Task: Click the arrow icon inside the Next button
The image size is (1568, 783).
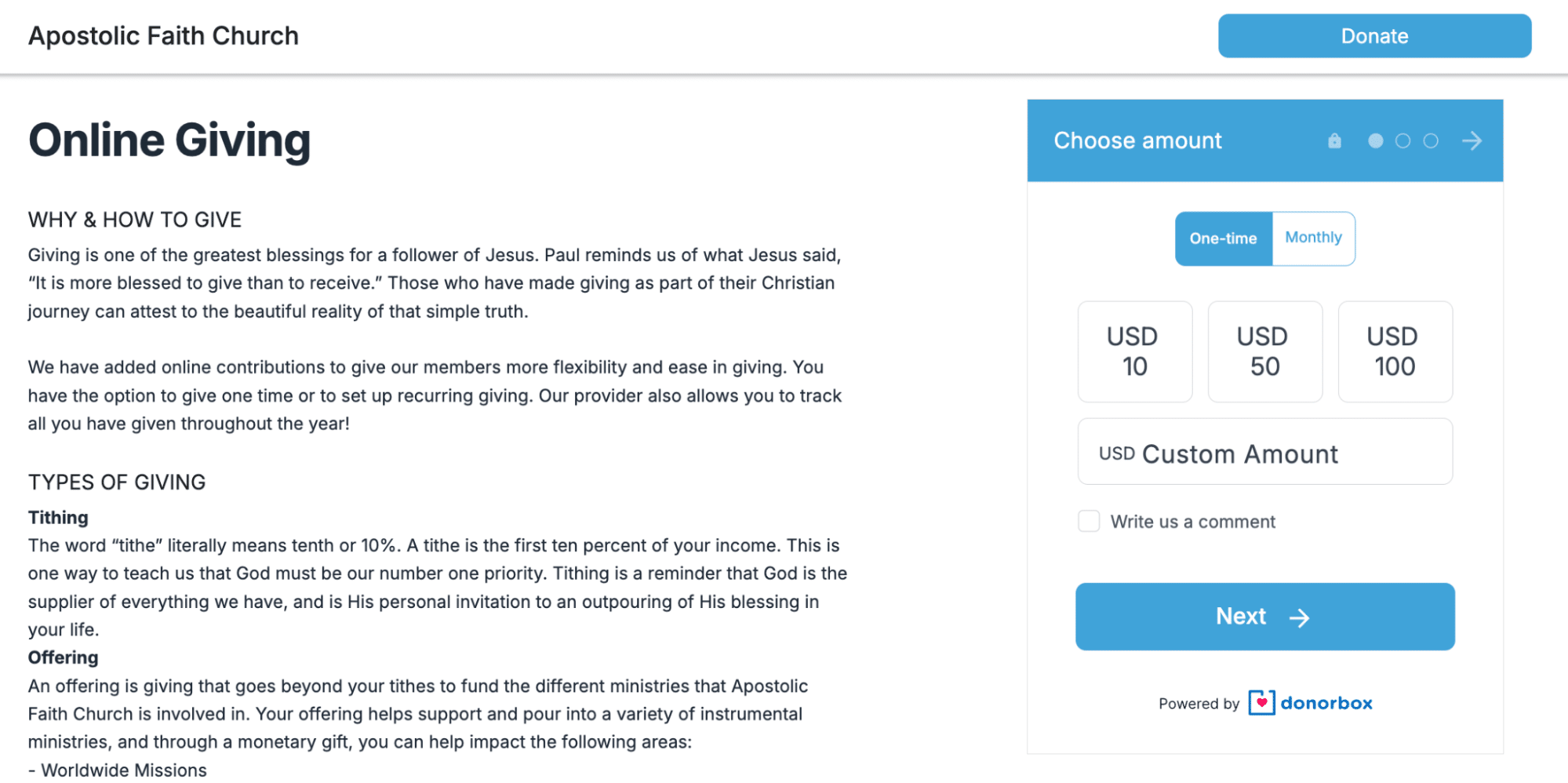Action: point(1300,618)
